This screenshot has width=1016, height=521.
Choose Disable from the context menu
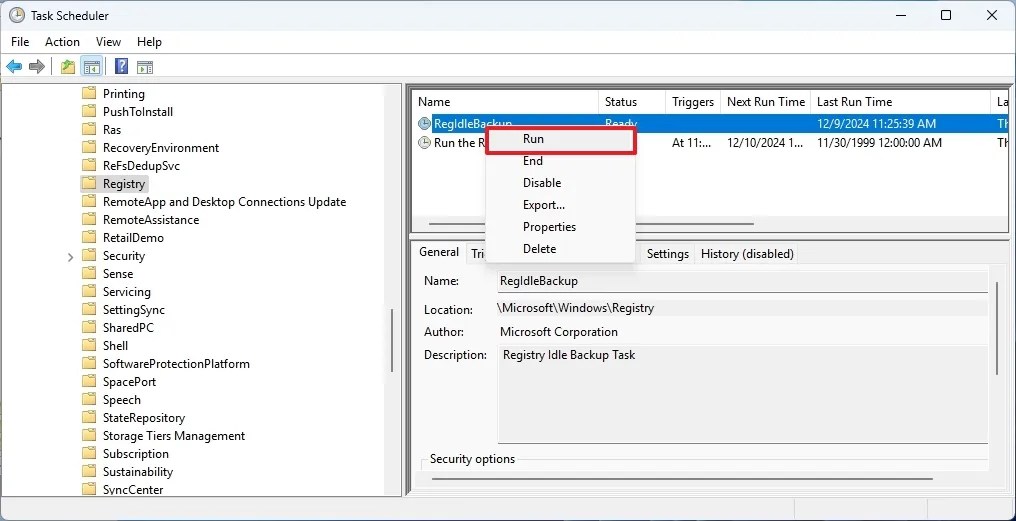(x=561, y=183)
